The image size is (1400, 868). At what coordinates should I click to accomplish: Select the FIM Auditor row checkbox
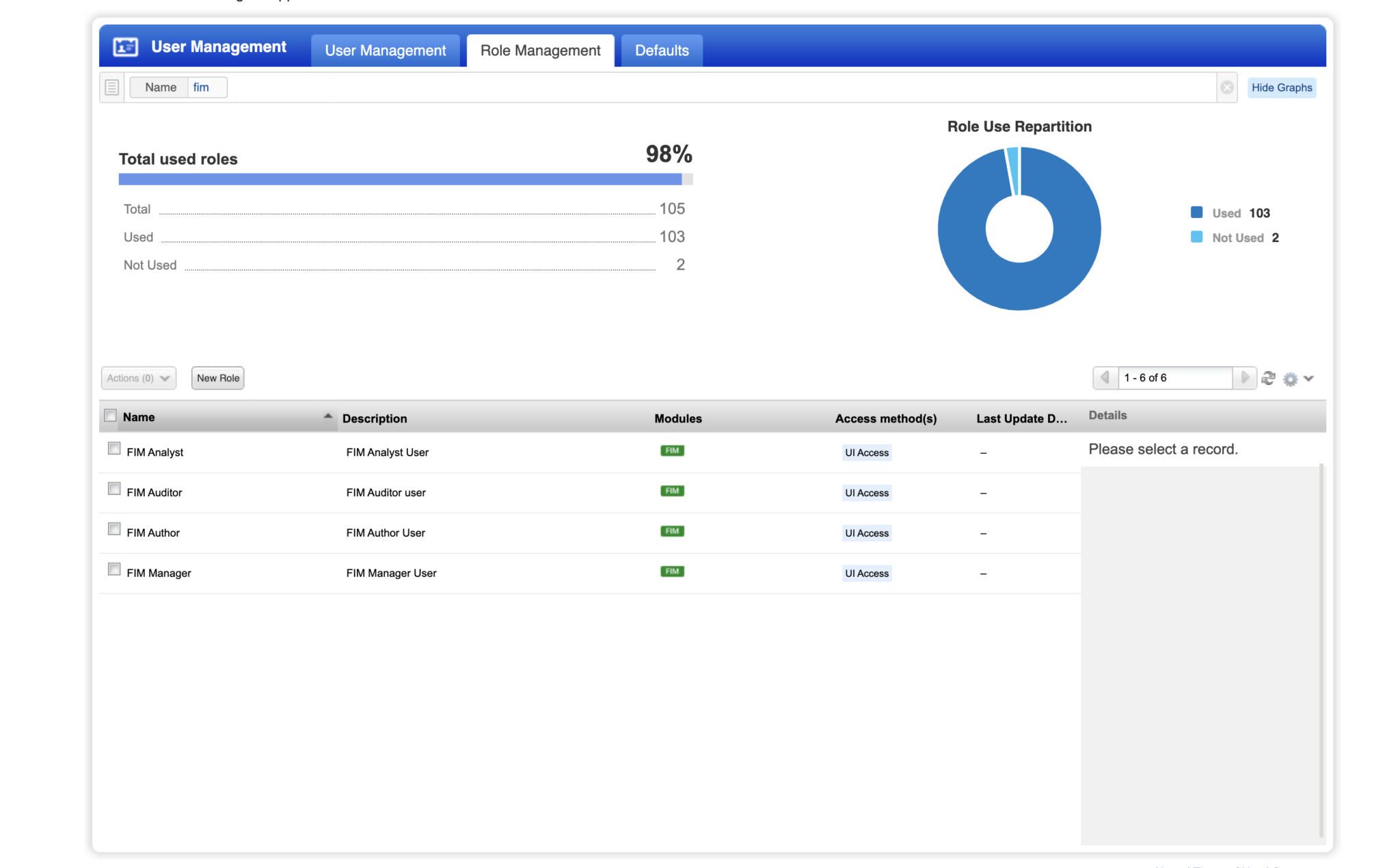tap(113, 488)
